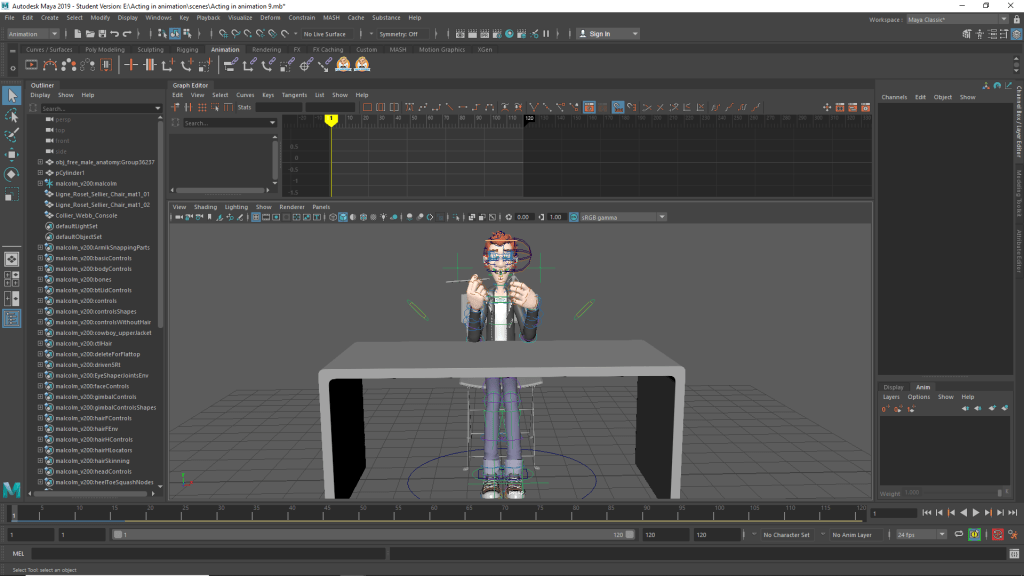Pick the Rotate tool in the toolbox
This screenshot has height=576, width=1024.
(12, 174)
